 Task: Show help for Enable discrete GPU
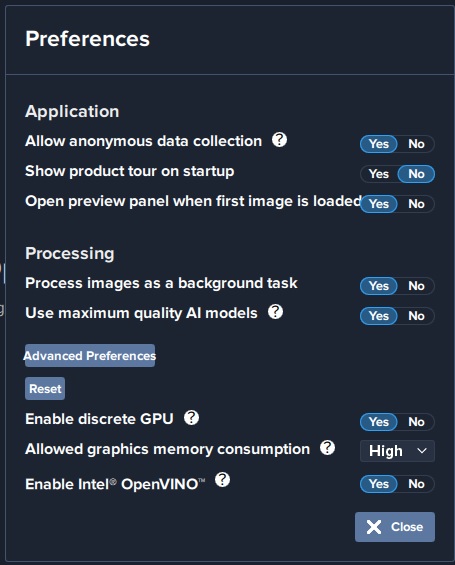click(191, 418)
